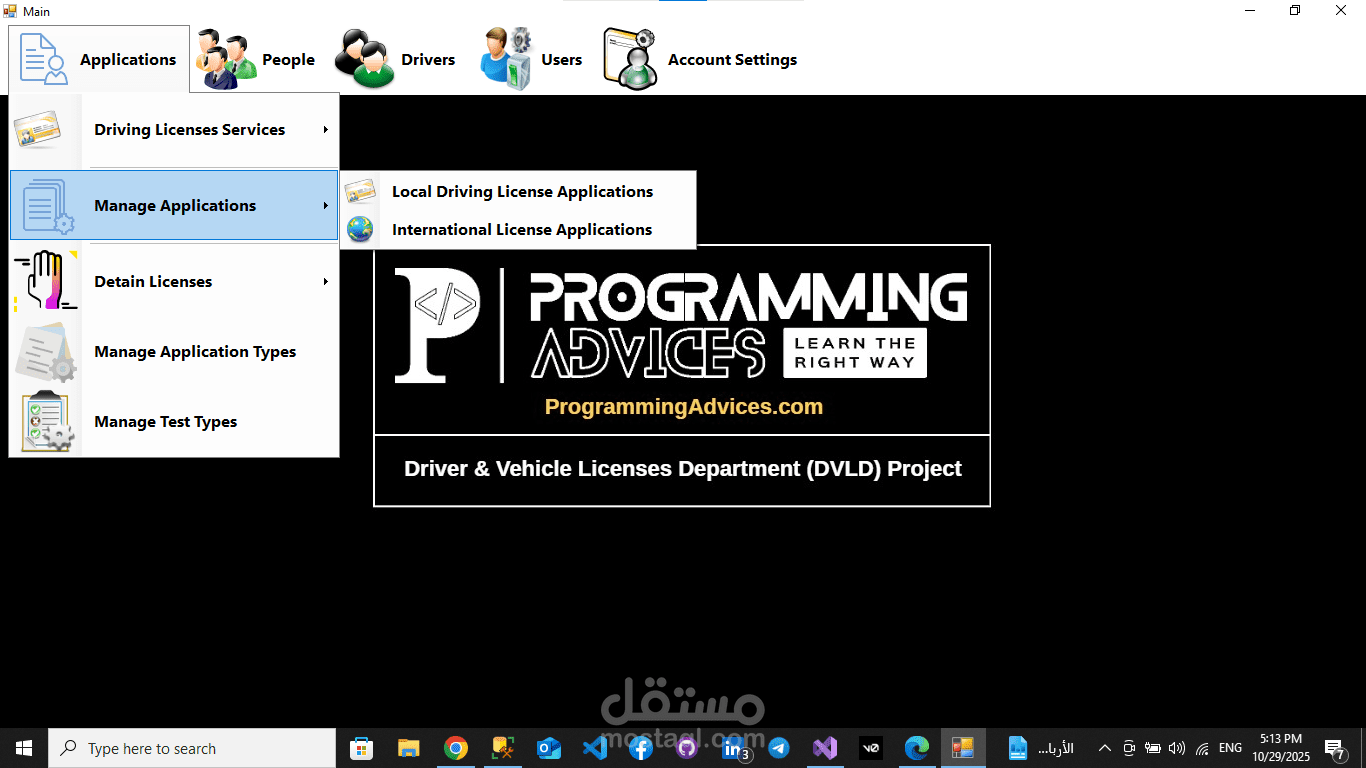The height and width of the screenshot is (768, 1366).
Task: Open the document taskbar item with Arabic title
Action: (x=1041, y=748)
